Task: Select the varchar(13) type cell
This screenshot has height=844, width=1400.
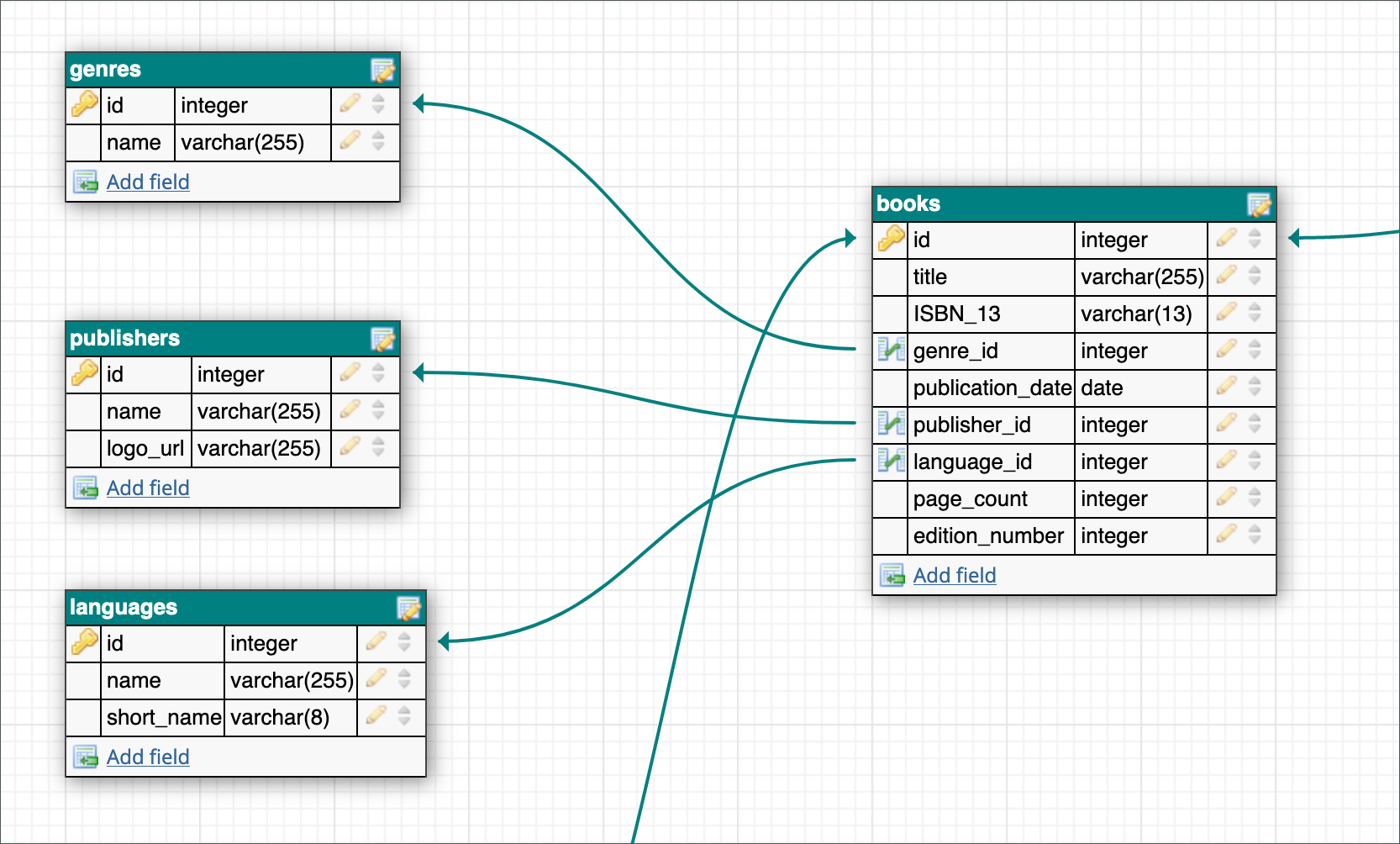Action: pos(1137,314)
